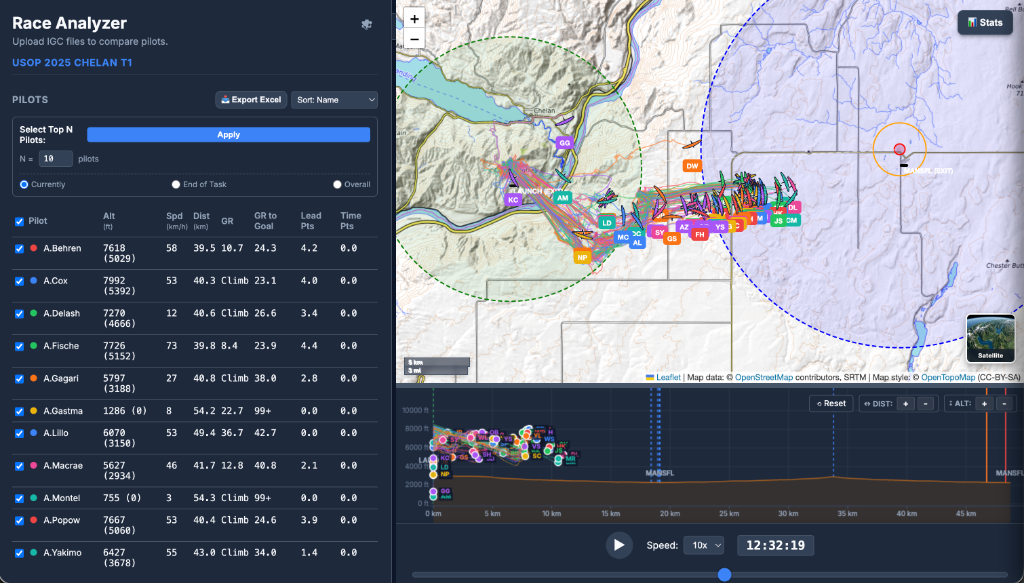Uncheck pilot A.Macrae
Viewport: 1024px width, 583px height.
point(19,466)
